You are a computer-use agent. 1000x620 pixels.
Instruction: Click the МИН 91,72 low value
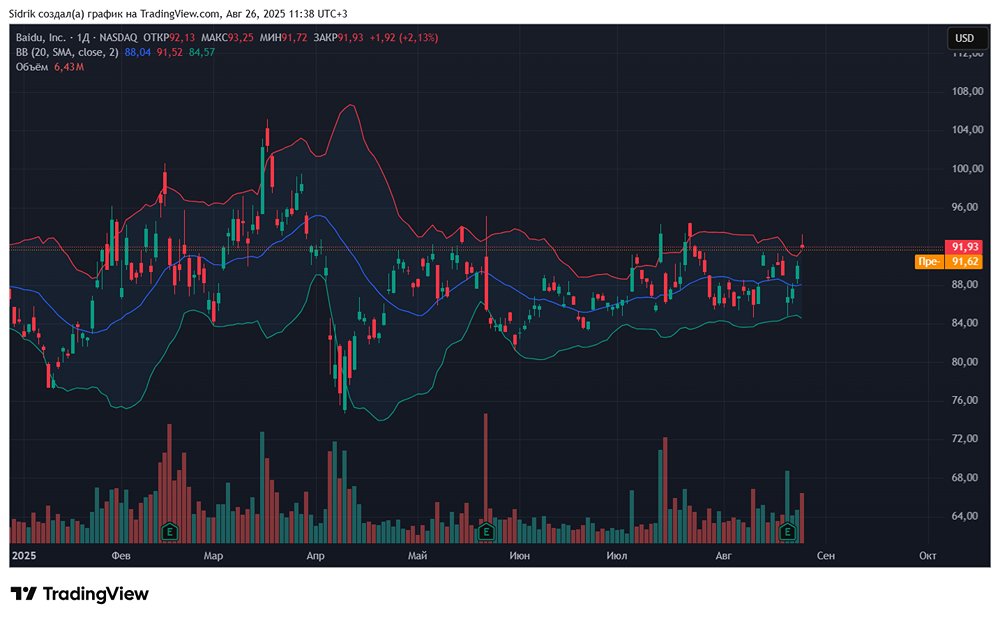point(283,38)
